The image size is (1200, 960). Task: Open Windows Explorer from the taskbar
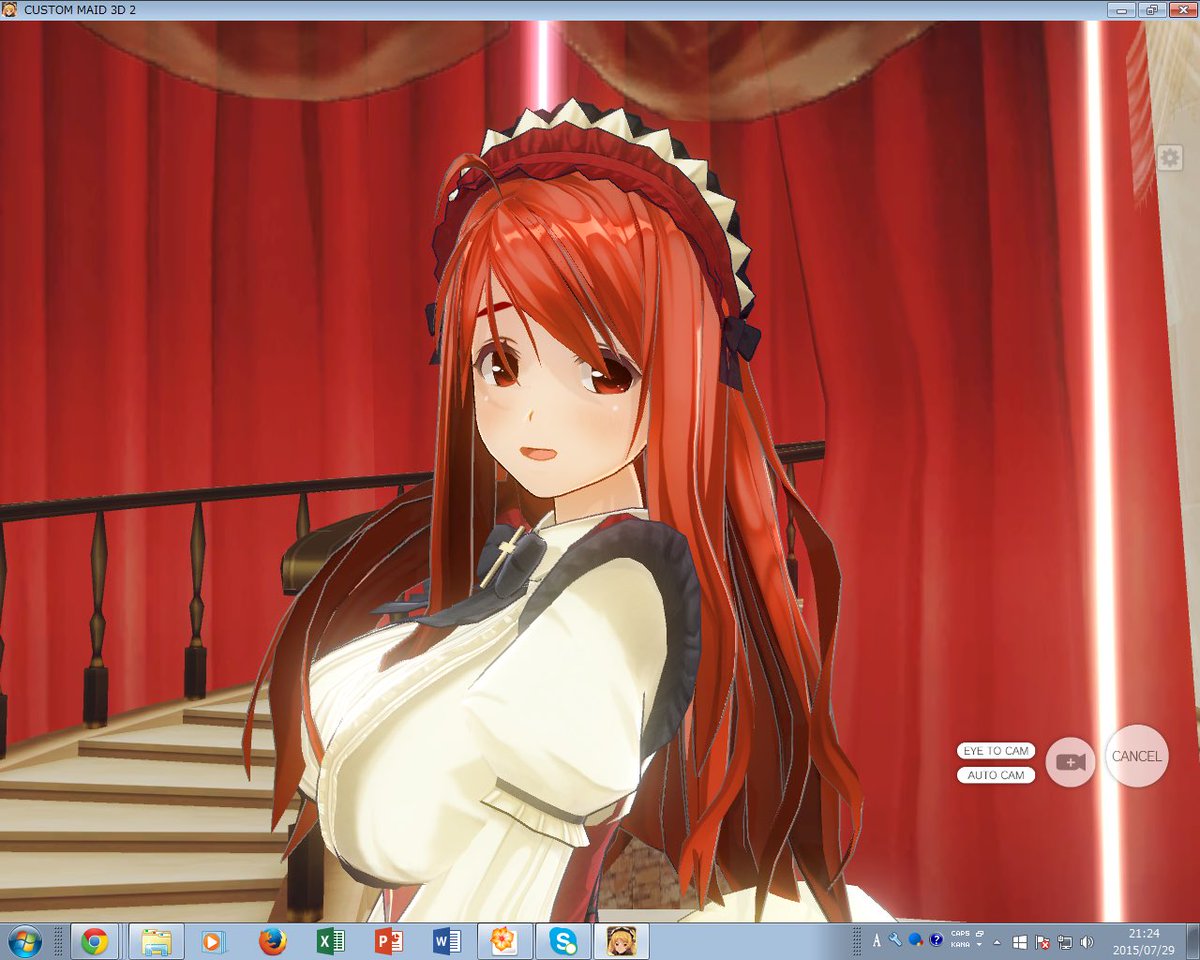tap(155, 941)
